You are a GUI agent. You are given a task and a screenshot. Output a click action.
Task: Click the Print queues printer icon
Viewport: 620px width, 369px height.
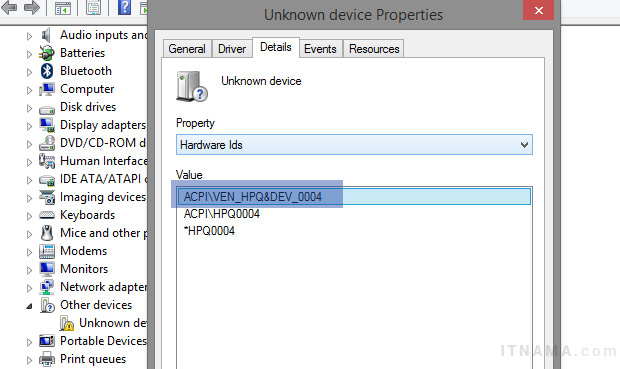[47, 359]
